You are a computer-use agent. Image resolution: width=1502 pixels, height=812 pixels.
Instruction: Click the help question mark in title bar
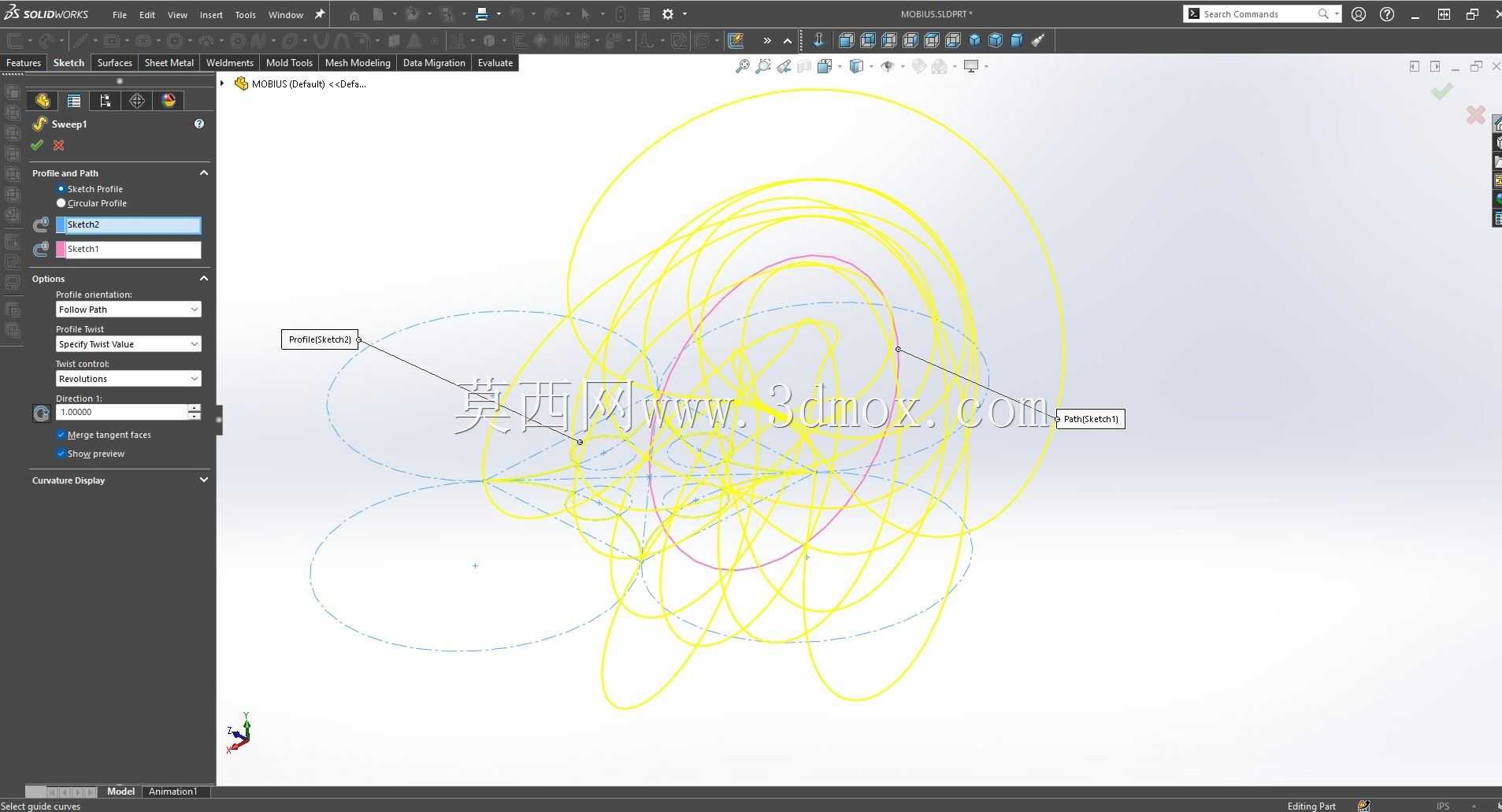[1387, 14]
